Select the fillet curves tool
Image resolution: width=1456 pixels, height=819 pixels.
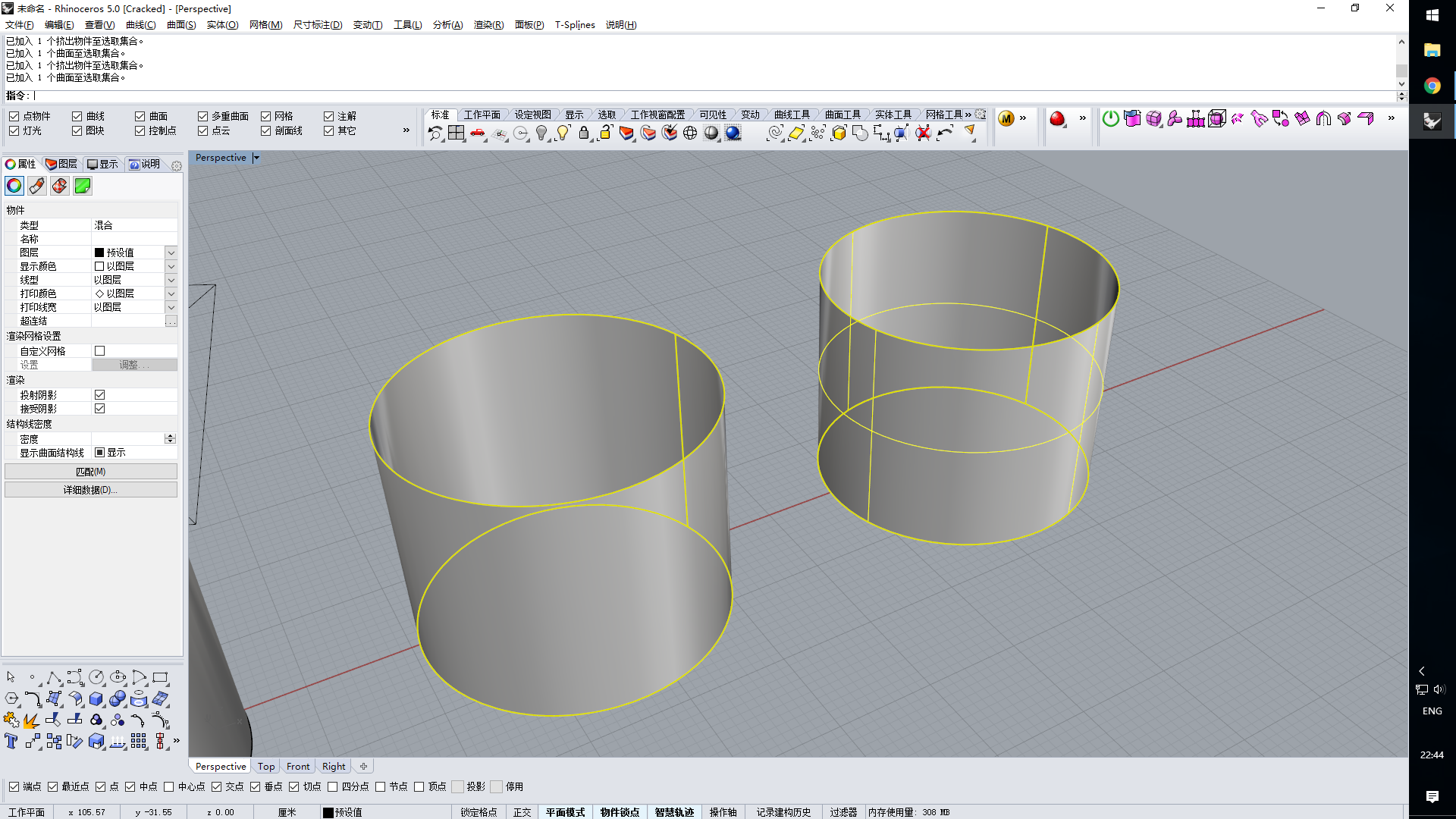click(x=33, y=698)
